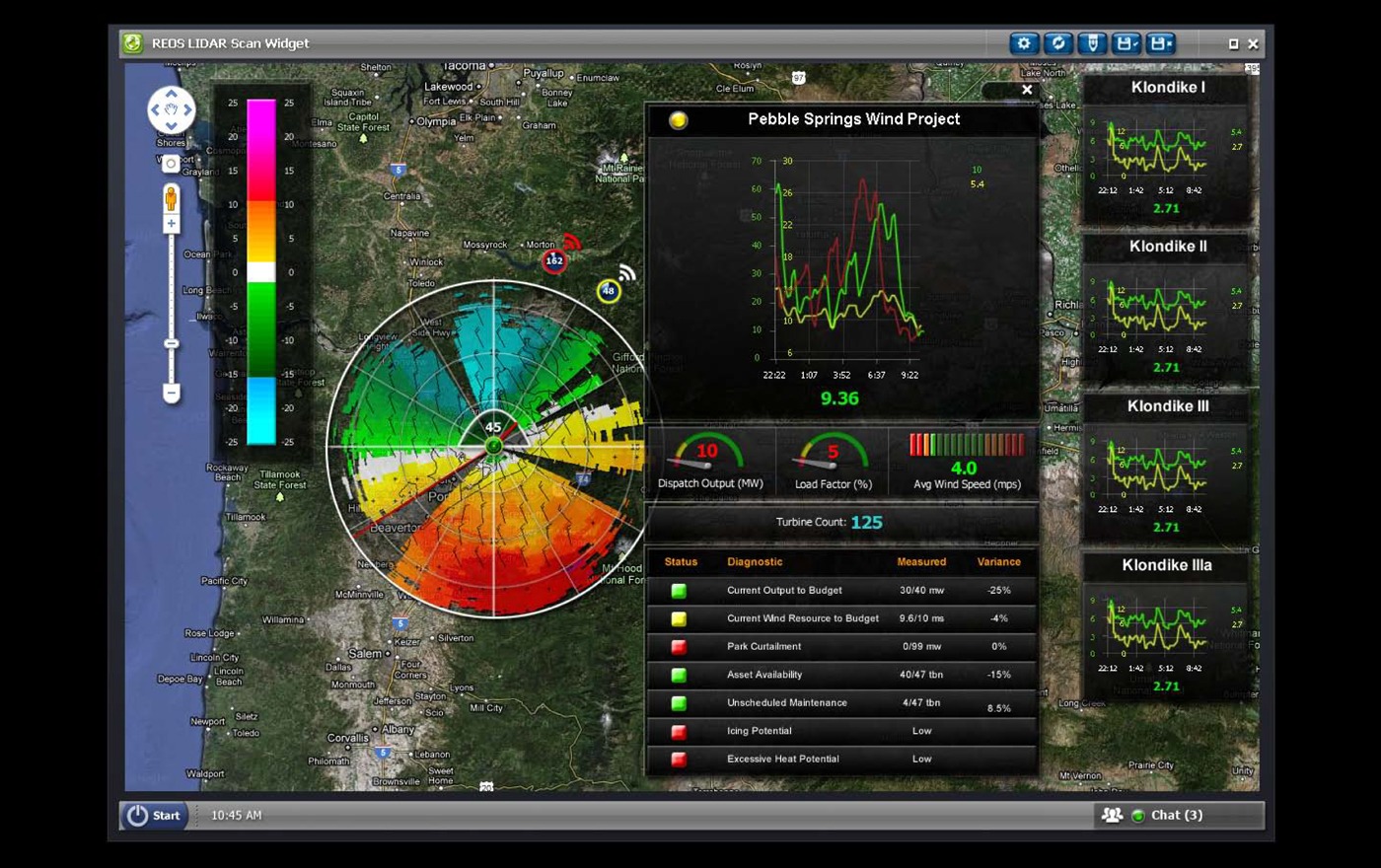The width and height of the screenshot is (1381, 868).
Task: Click the Diagnostic column header
Action: point(755,562)
